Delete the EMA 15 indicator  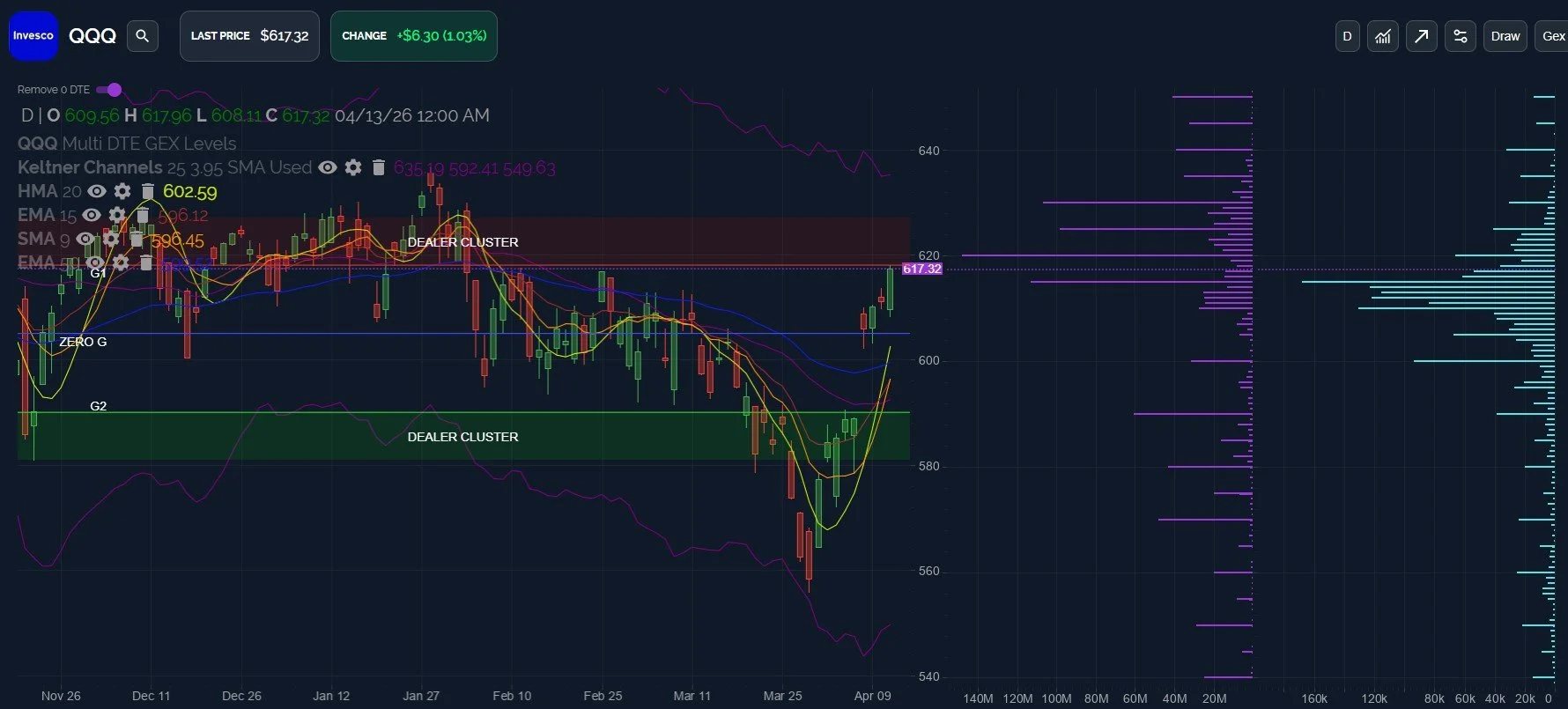142,215
